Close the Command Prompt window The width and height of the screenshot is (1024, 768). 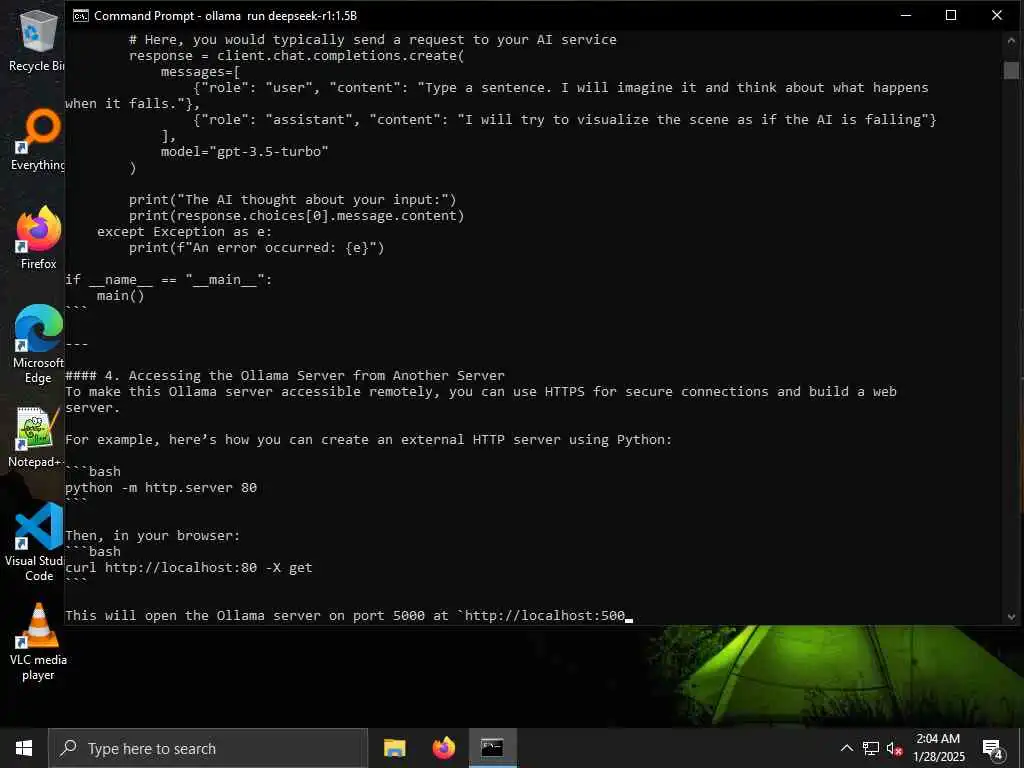pos(997,16)
